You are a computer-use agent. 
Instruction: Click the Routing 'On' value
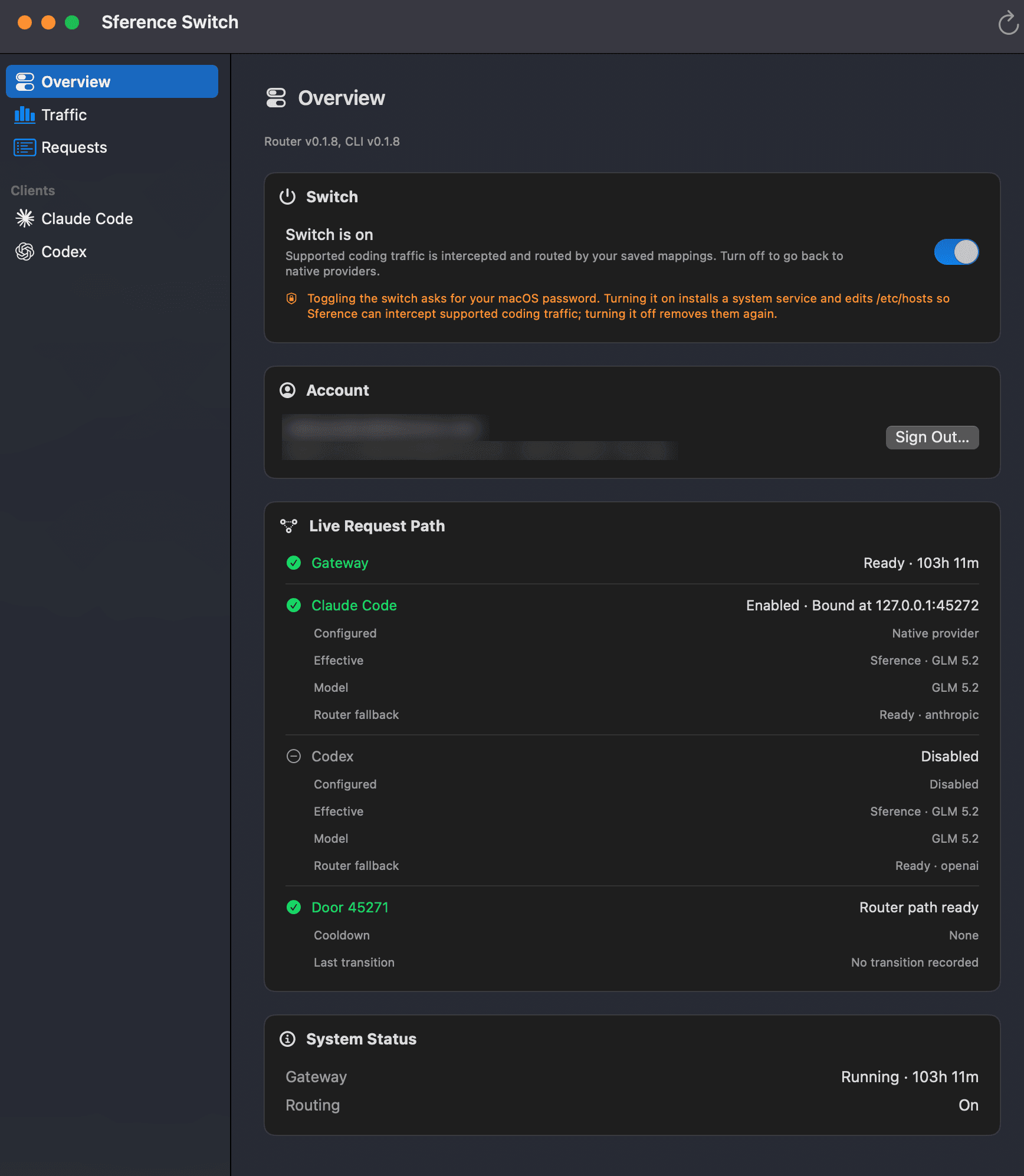point(969,1105)
